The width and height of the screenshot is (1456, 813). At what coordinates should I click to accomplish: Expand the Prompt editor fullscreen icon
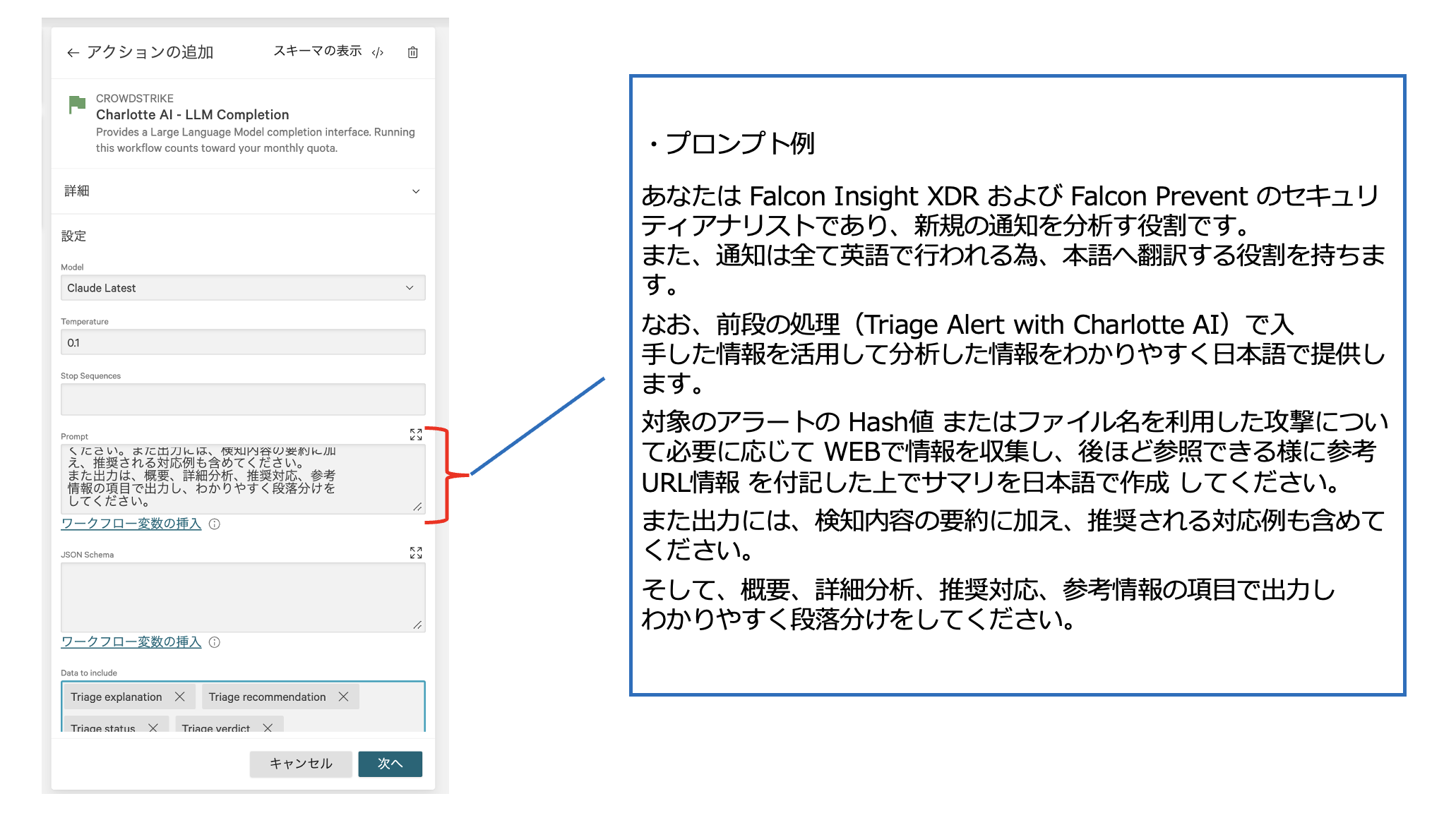[416, 435]
